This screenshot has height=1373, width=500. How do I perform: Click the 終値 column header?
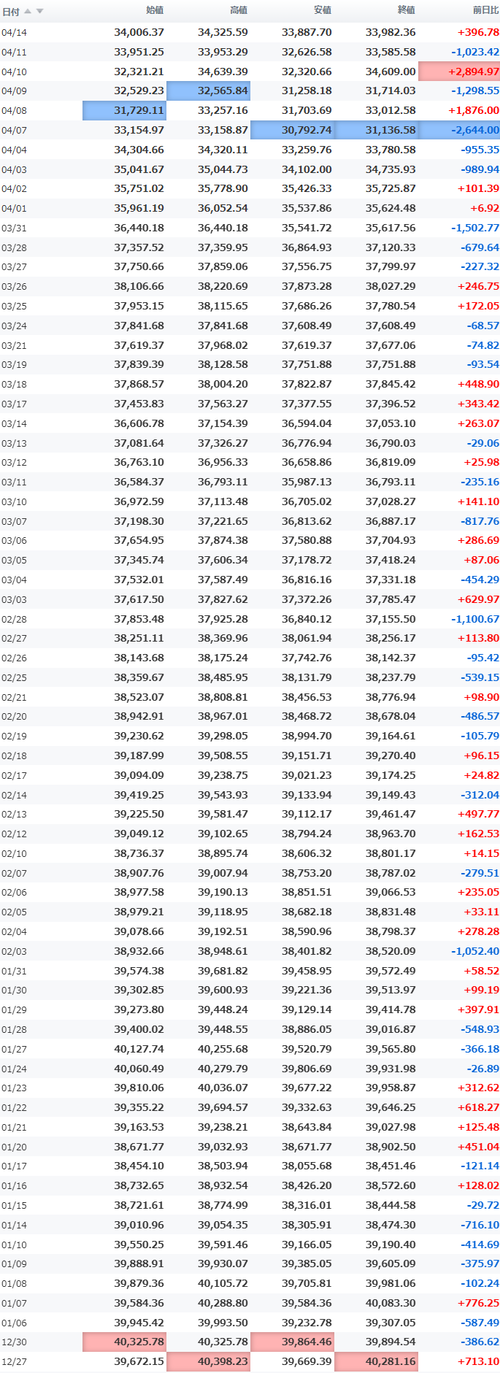pos(405,11)
